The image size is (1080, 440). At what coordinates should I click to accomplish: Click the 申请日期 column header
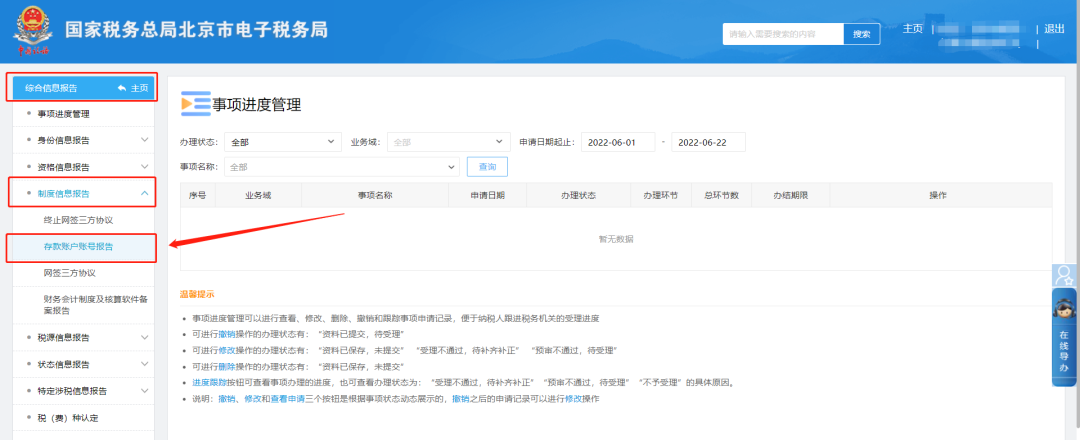[x=487, y=196]
